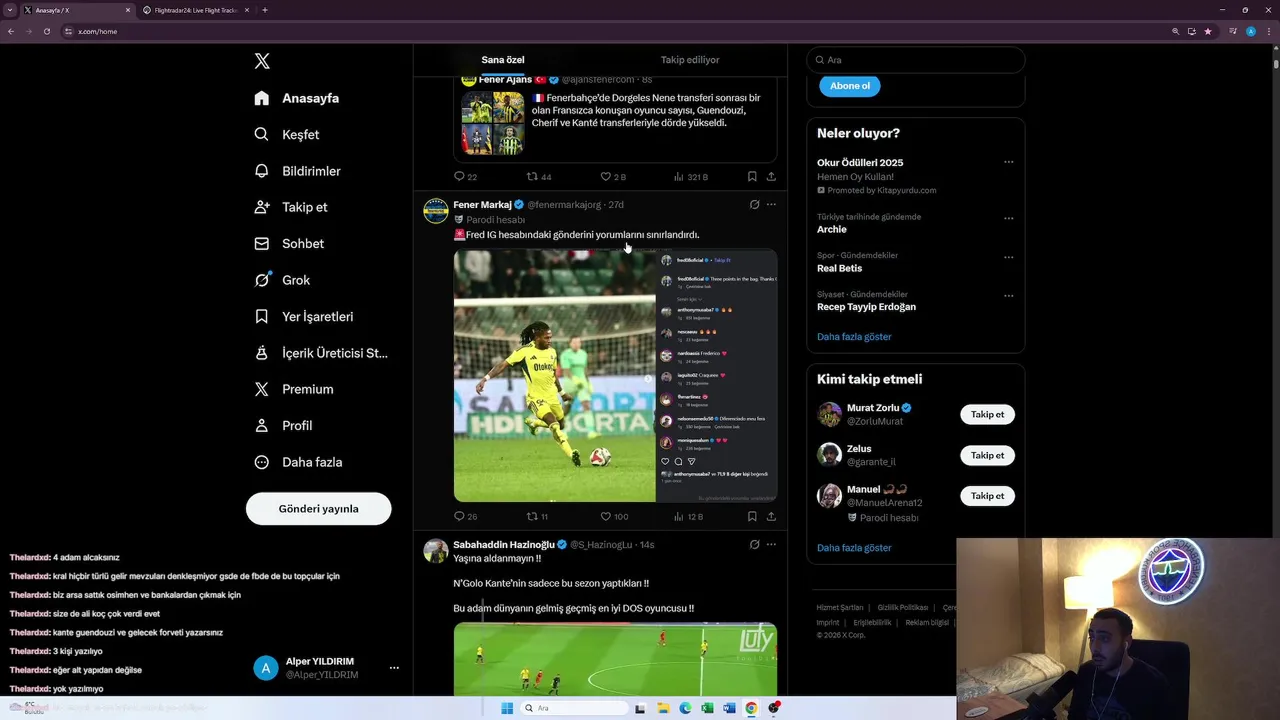Open Fred football photo in Fener Markaj post

coord(555,375)
